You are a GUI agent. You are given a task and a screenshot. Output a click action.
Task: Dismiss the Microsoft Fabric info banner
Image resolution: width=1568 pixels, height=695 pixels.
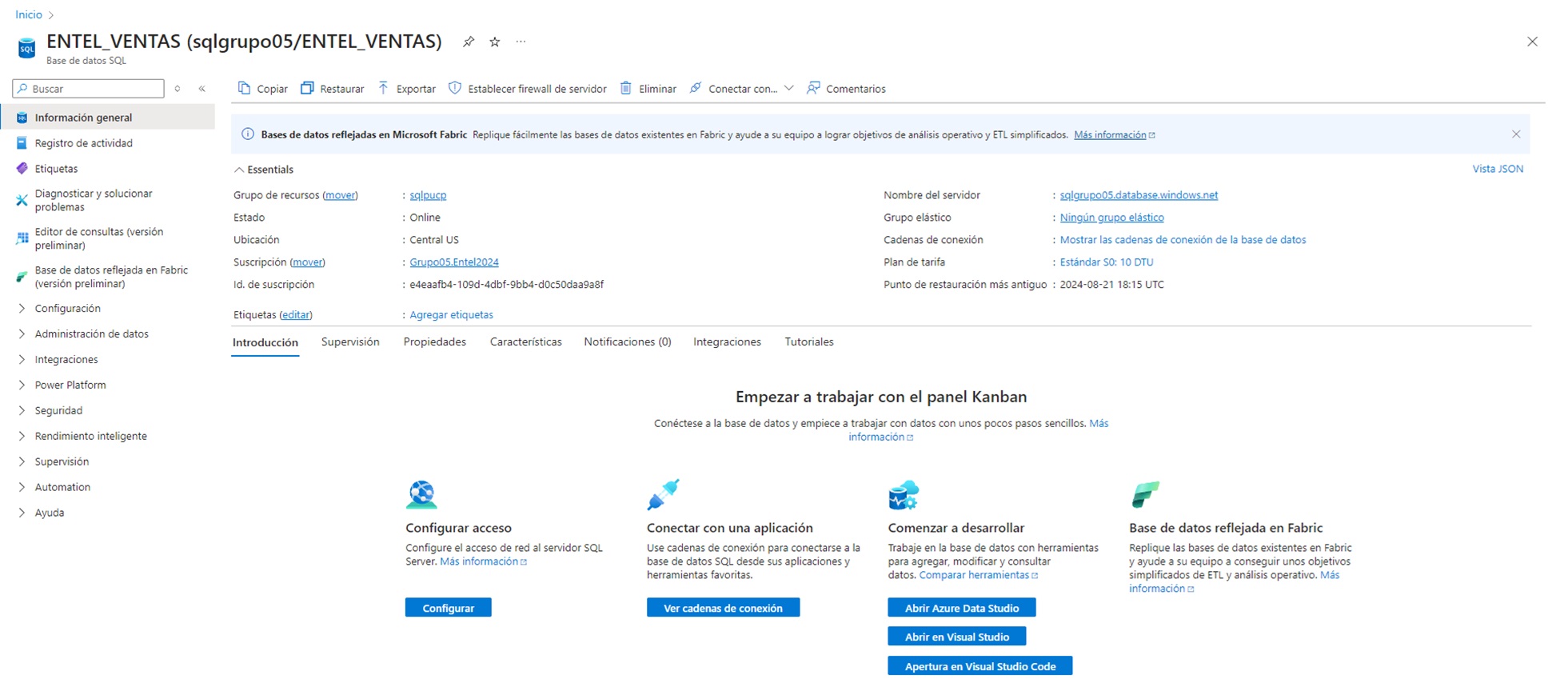click(1516, 134)
